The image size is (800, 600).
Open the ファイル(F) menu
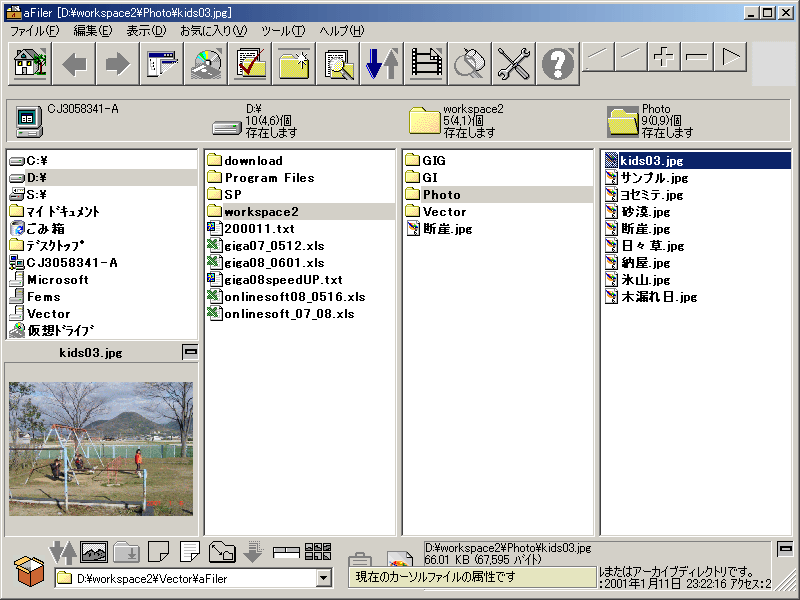(x=35, y=31)
